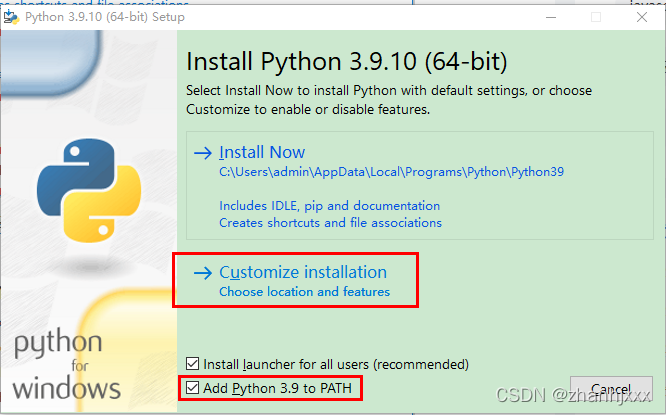Viewport: 666px width, 415px height.
Task: Click the arrow icon beside Install Now
Action: coord(203,153)
